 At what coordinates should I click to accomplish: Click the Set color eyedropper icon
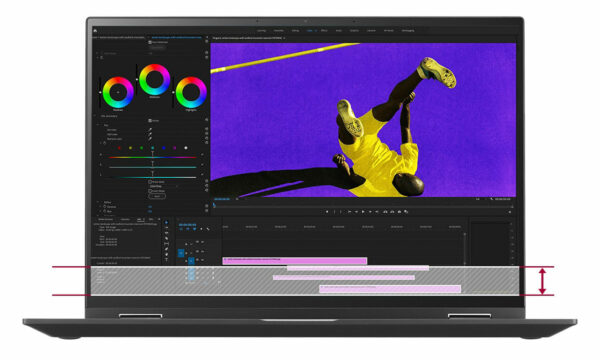coord(150,130)
